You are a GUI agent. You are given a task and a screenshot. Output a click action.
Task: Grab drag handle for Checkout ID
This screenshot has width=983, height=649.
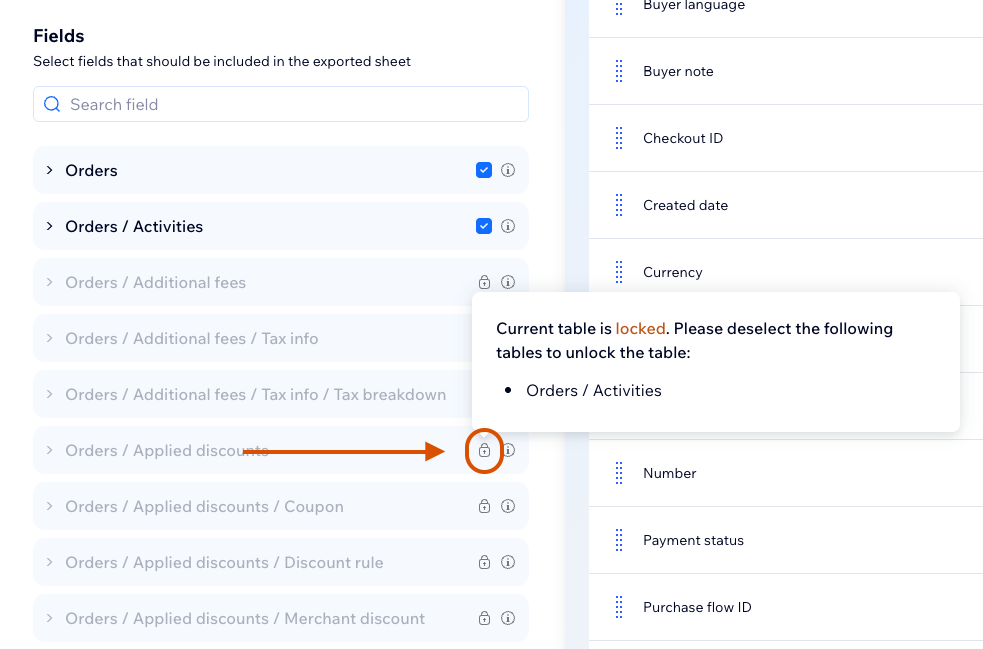[x=619, y=138]
